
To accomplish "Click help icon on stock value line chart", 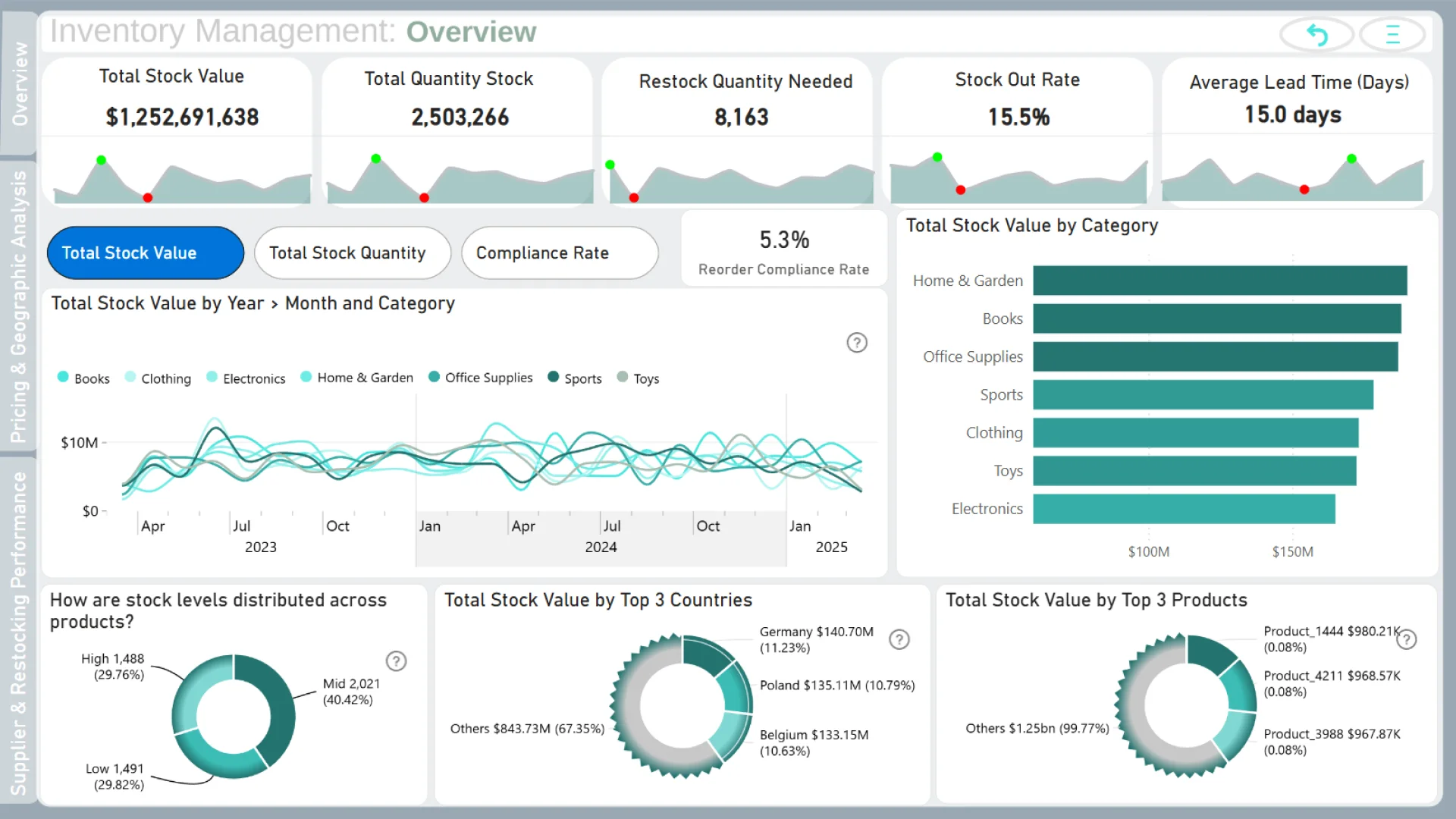I will point(857,343).
